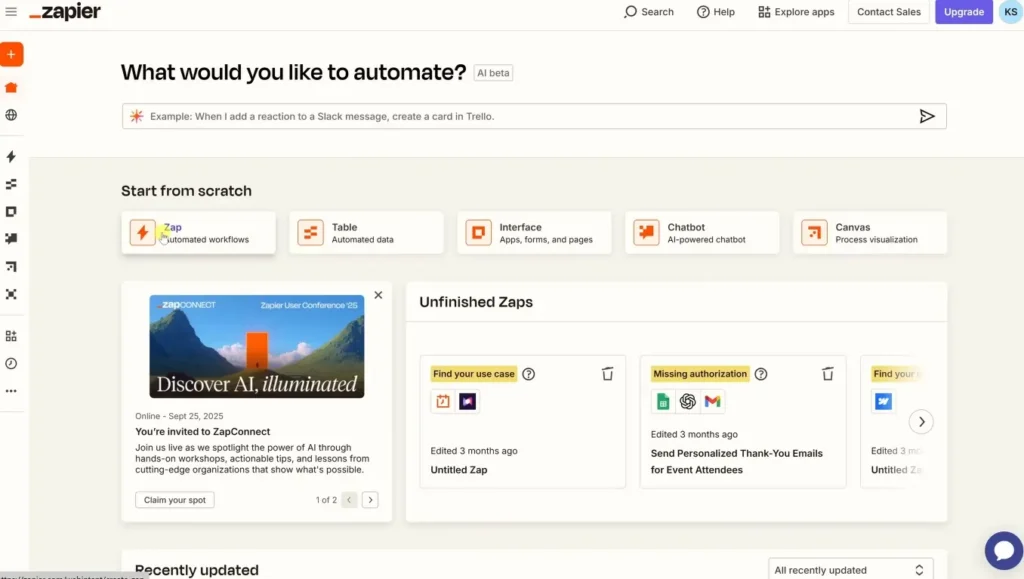
Task: Advance the ZapConnect banner with next arrow
Action: click(369, 499)
